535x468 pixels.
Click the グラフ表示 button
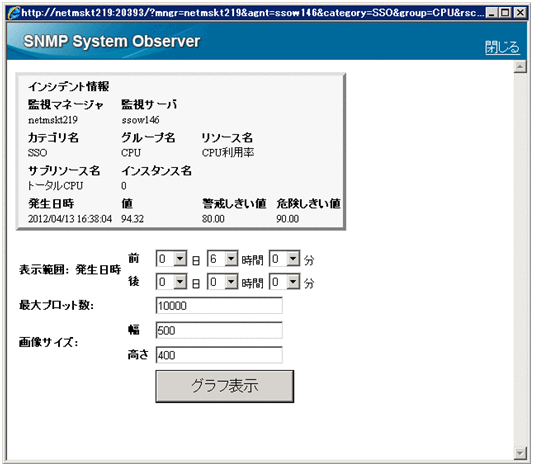225,386
